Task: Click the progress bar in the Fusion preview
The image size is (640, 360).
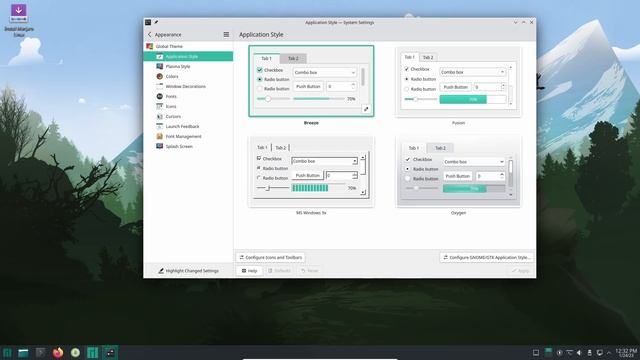Action: coord(473,99)
